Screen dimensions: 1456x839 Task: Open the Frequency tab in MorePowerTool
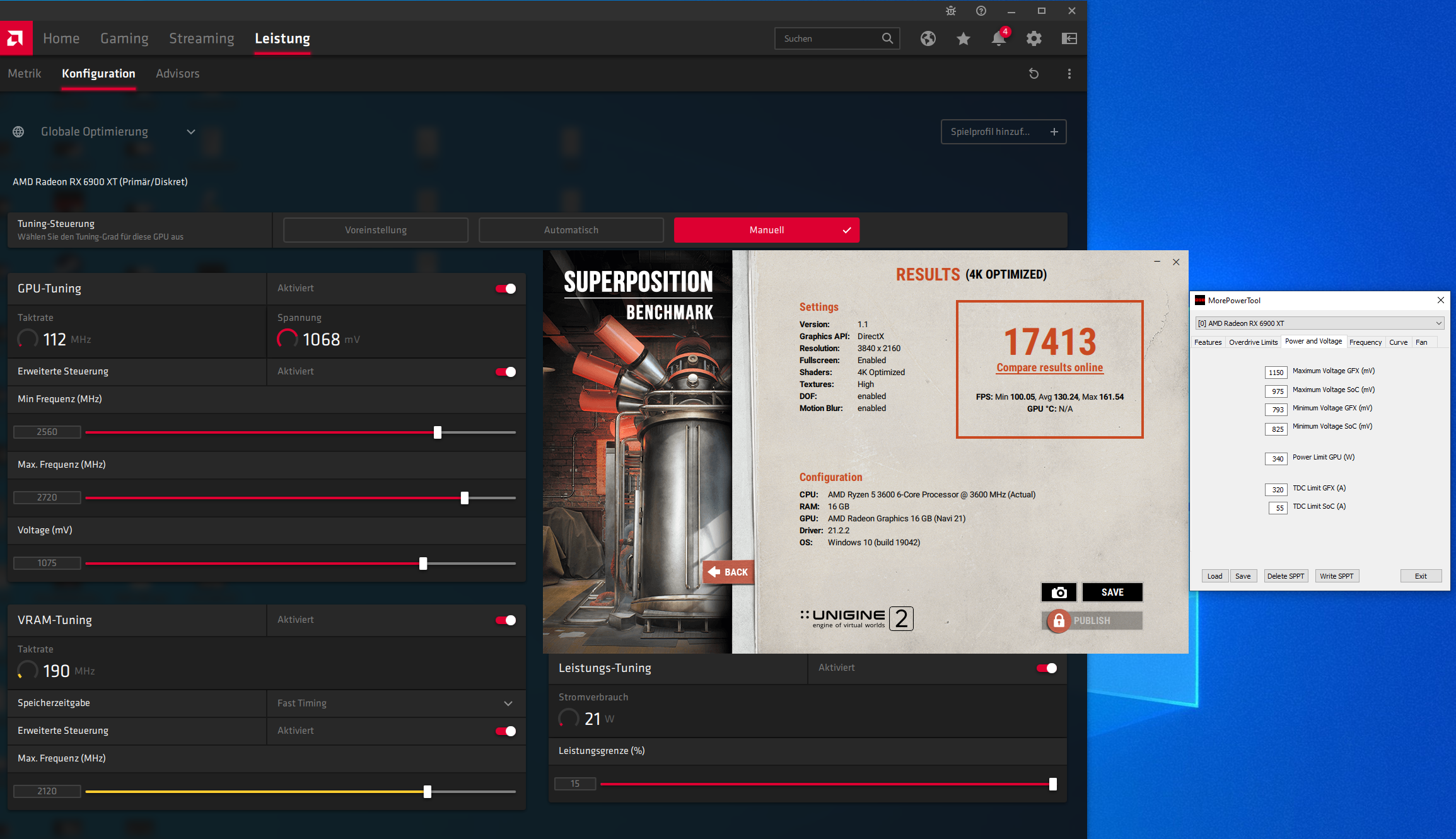tap(1365, 342)
